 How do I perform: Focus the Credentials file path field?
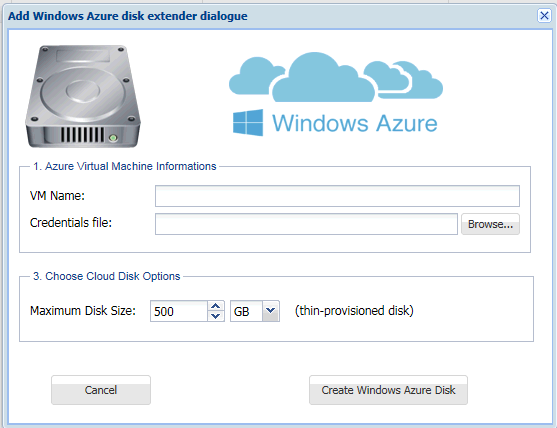306,224
